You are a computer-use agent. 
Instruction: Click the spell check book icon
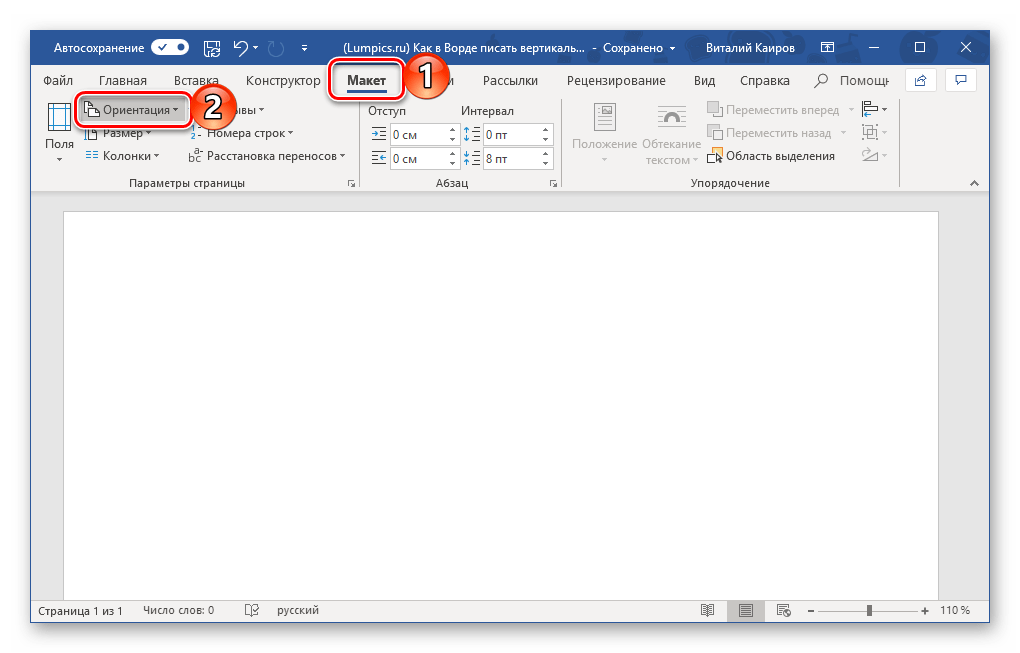(252, 610)
